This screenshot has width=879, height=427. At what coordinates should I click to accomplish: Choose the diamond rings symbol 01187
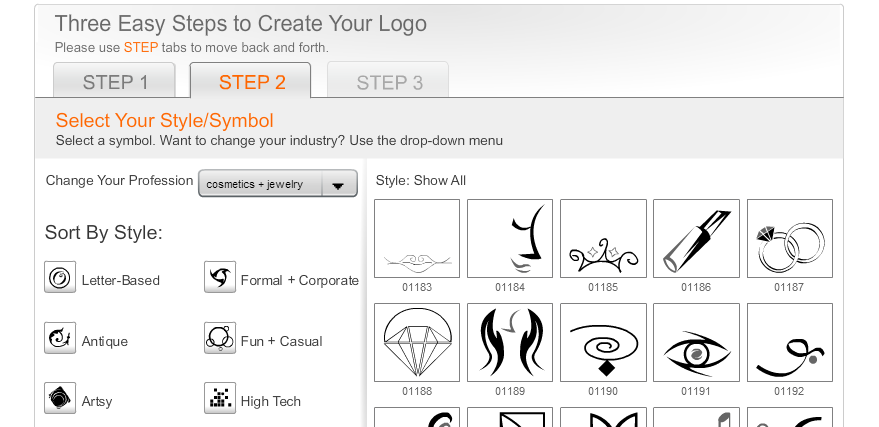(x=789, y=238)
